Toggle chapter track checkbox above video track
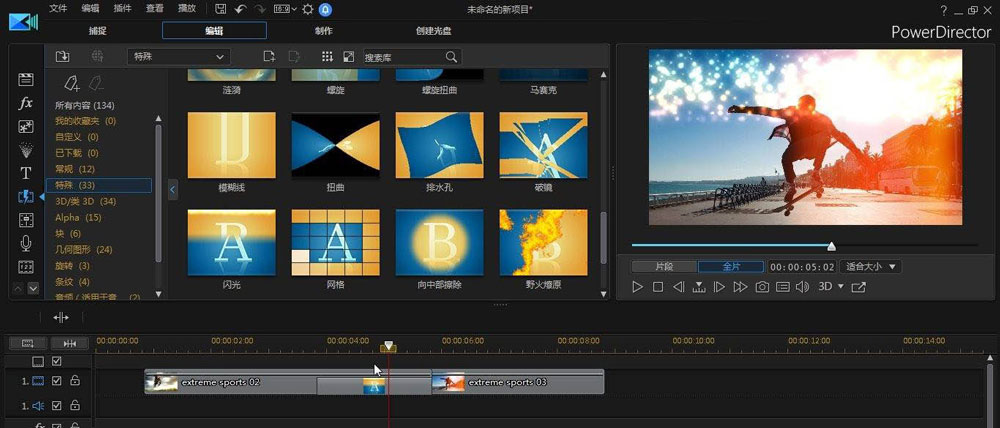Image resolution: width=1000 pixels, height=428 pixels. 57,361
